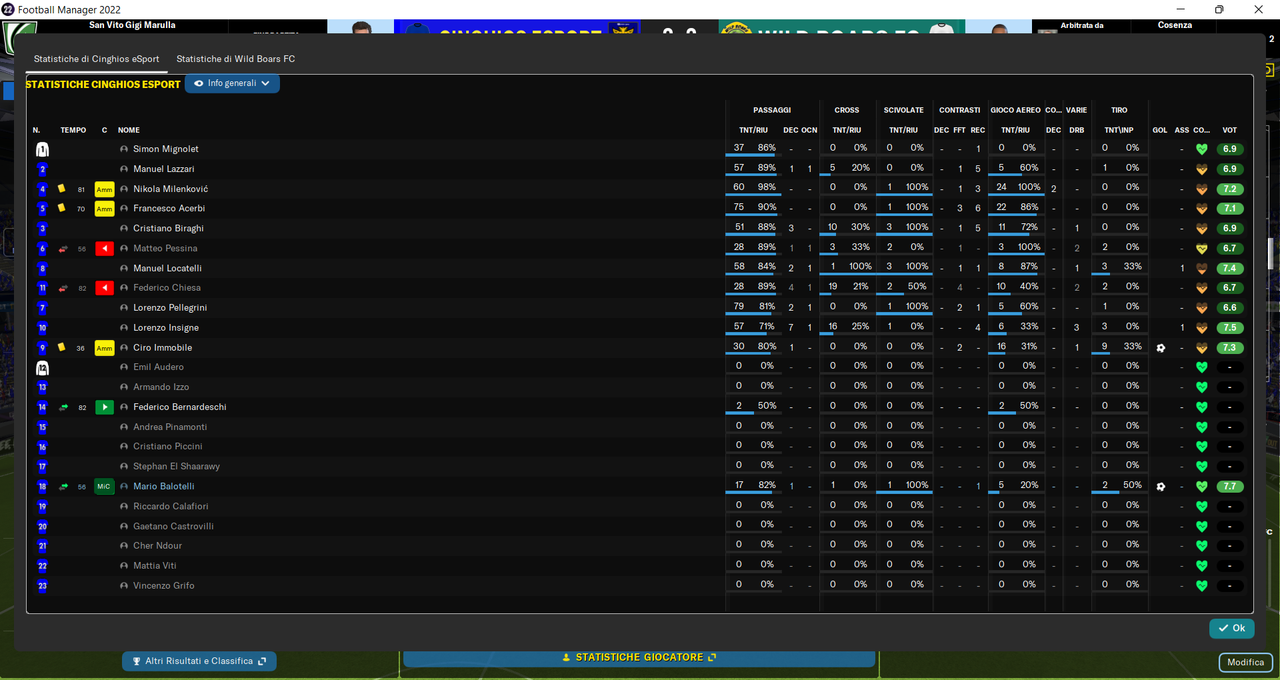The width and height of the screenshot is (1280, 680).
Task: Click person icon beside Cristiano Biraghi
Action: (x=124, y=228)
